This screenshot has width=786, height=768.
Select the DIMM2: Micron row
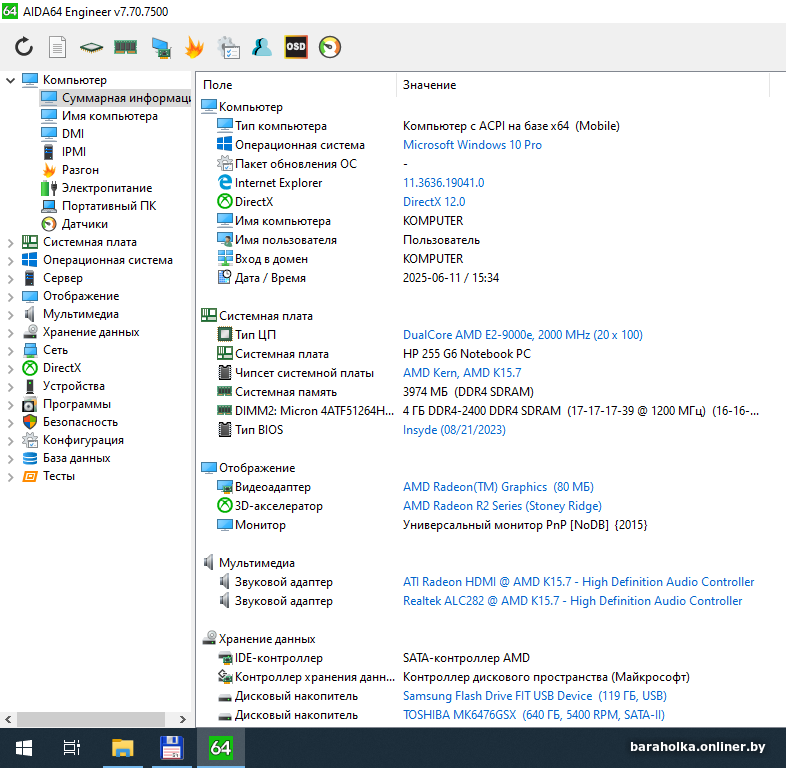click(x=484, y=411)
